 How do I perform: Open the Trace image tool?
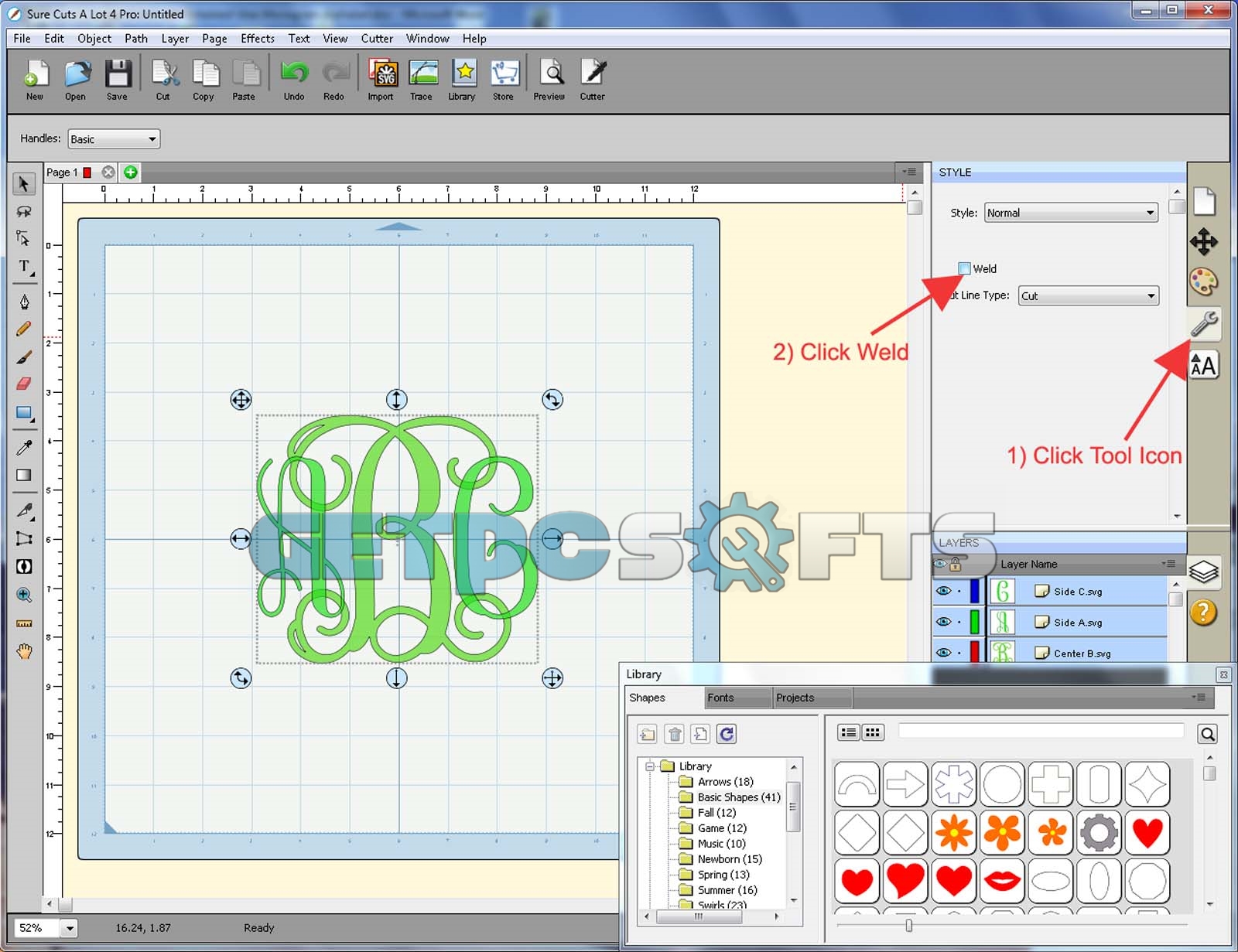(422, 80)
